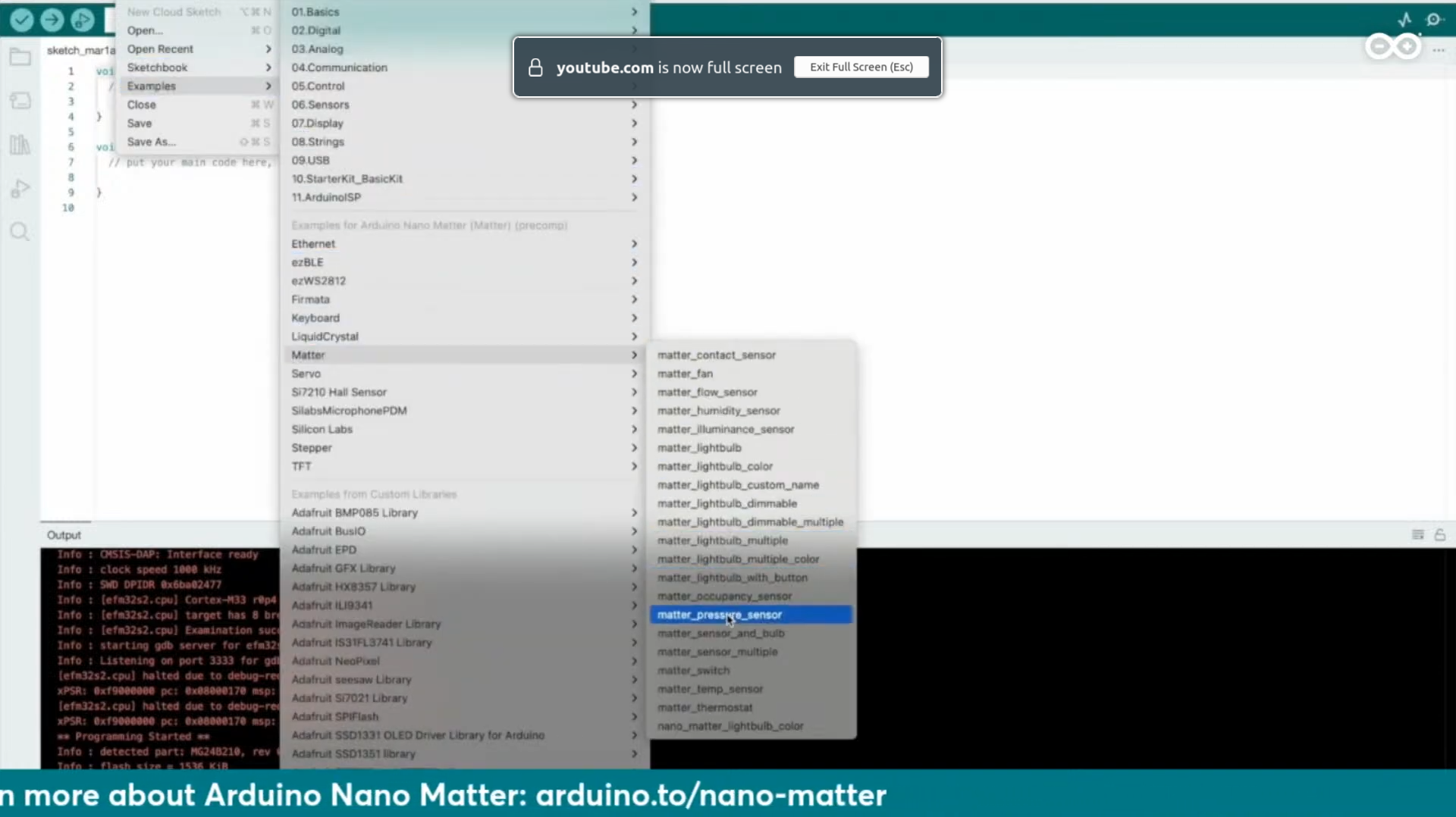Screen dimensions: 1456x817
Task: Expand the Sketchbook submenu
Action: coord(197,67)
